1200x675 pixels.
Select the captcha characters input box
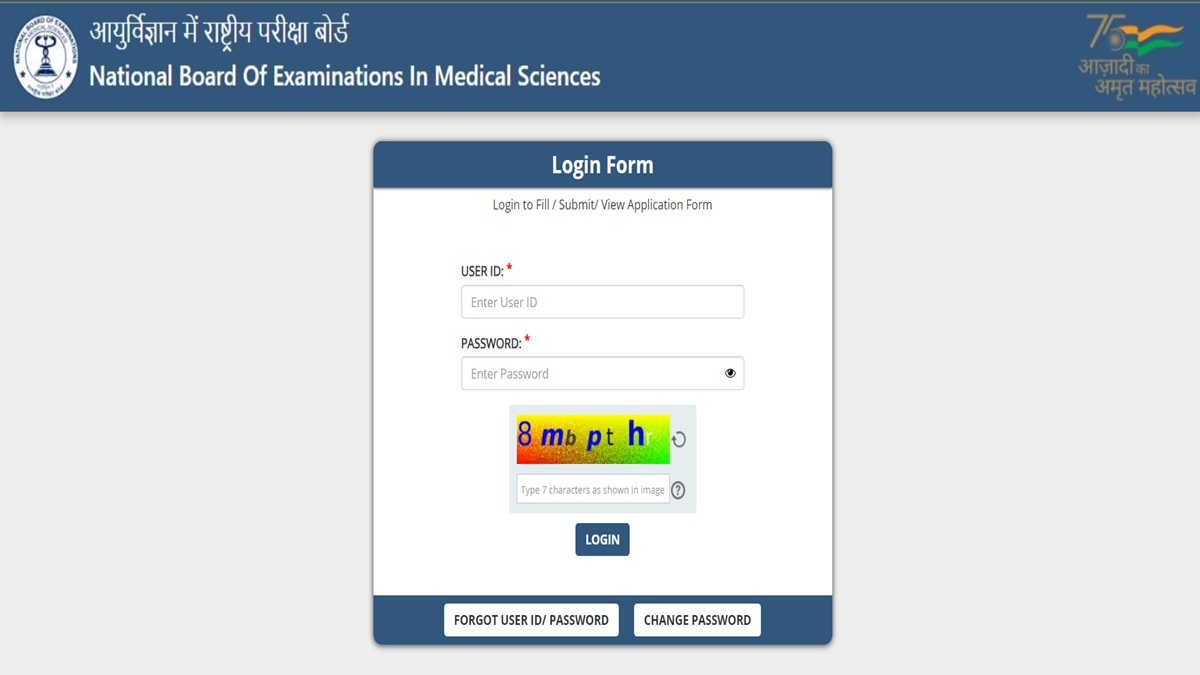click(593, 490)
